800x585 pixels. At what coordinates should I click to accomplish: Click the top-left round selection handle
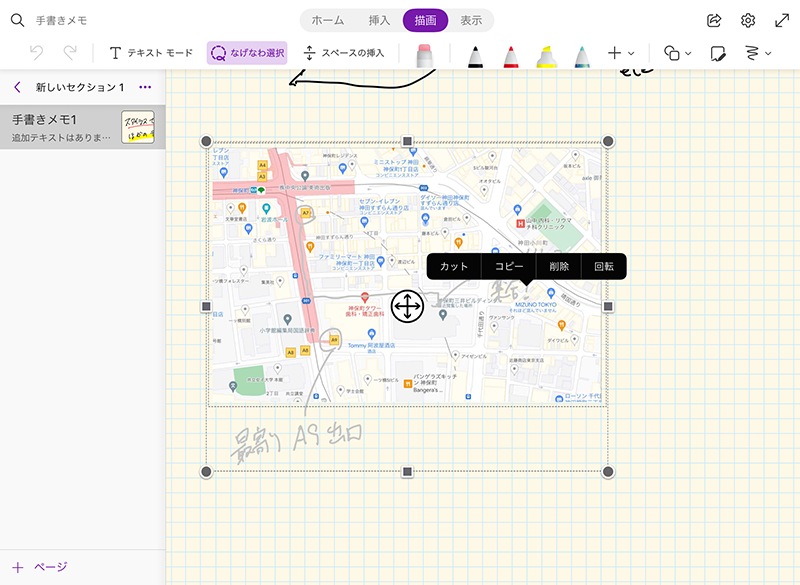tap(206, 141)
